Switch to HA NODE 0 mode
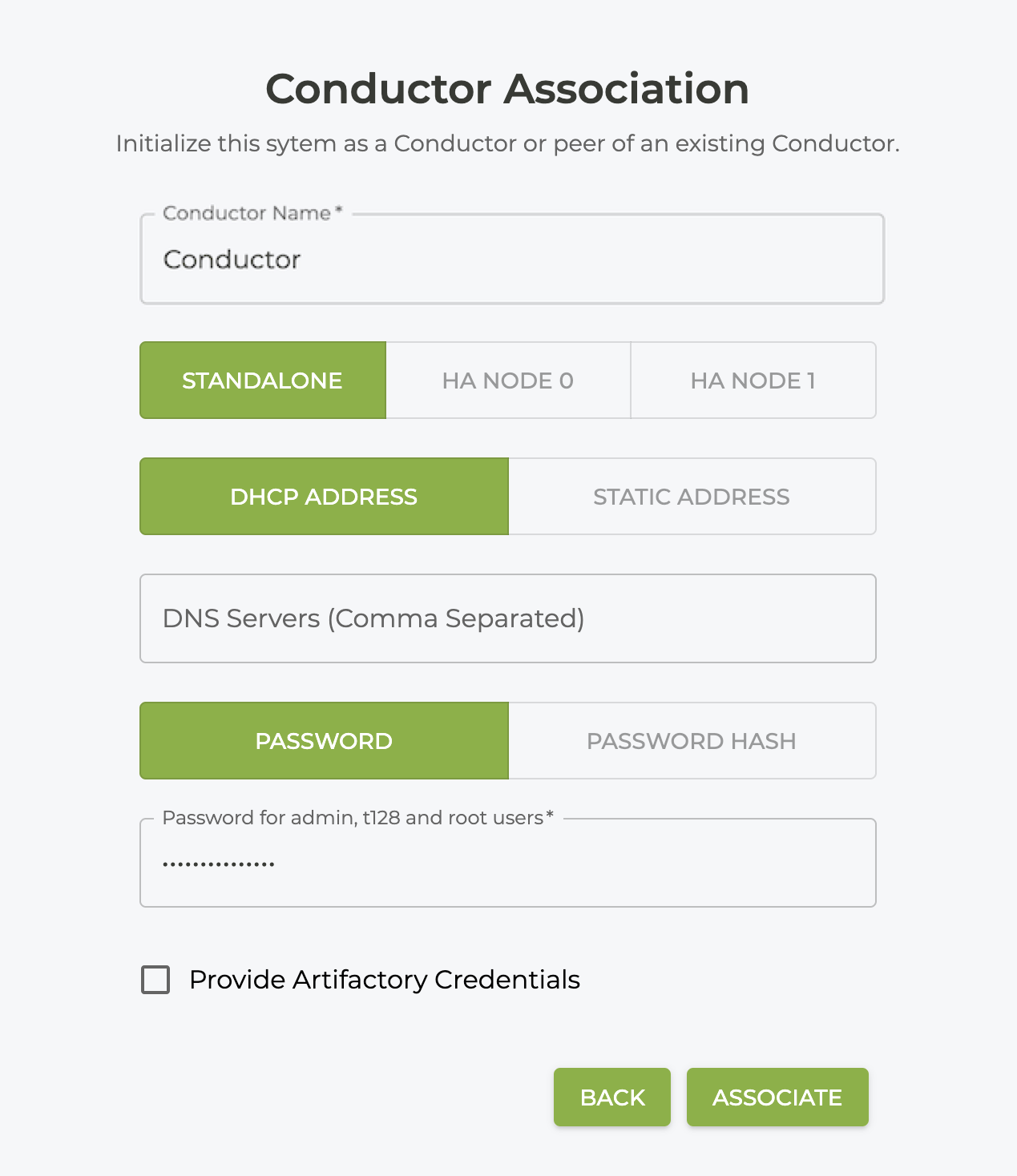Screen dimensions: 1017x1176 click(507, 380)
